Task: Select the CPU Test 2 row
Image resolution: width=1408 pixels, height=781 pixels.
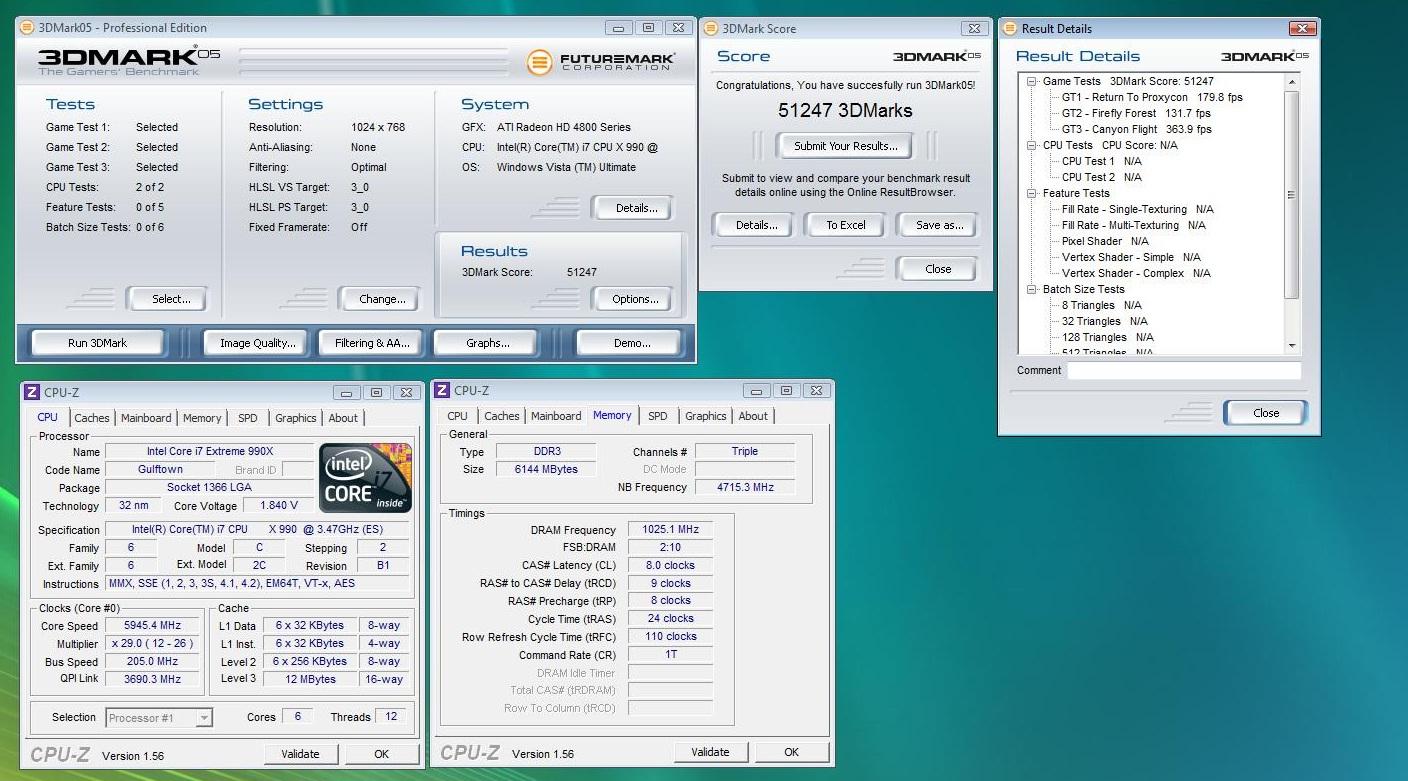Action: coord(1101,178)
